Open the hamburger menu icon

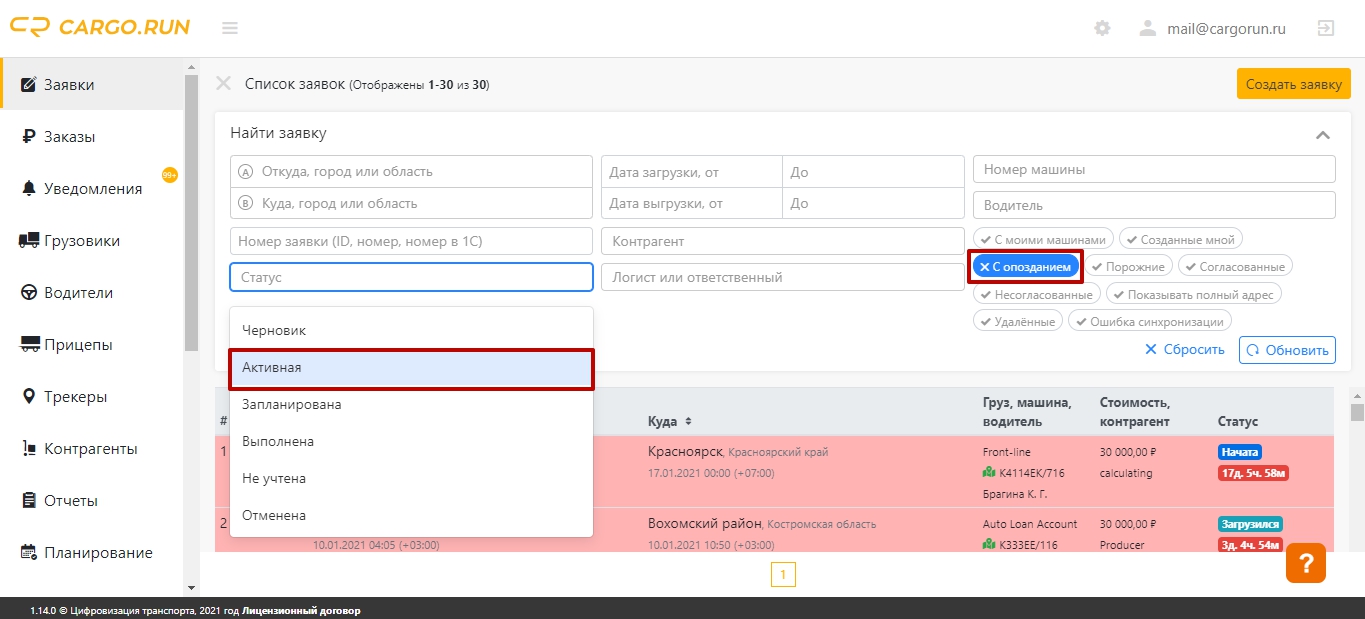(230, 28)
